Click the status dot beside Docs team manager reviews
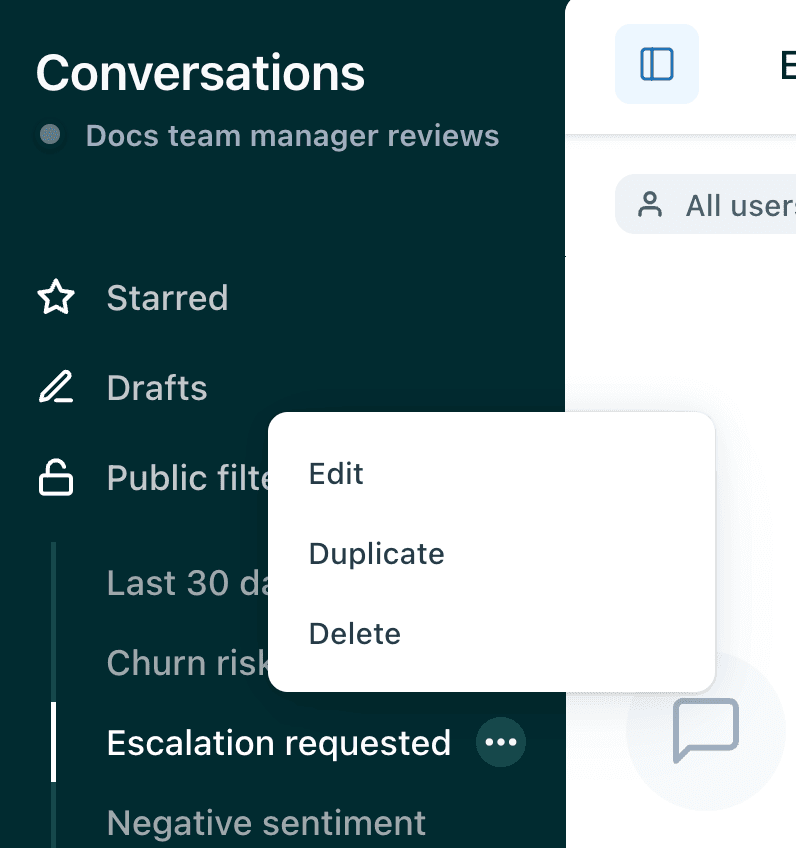This screenshot has width=796, height=848. tap(48, 136)
